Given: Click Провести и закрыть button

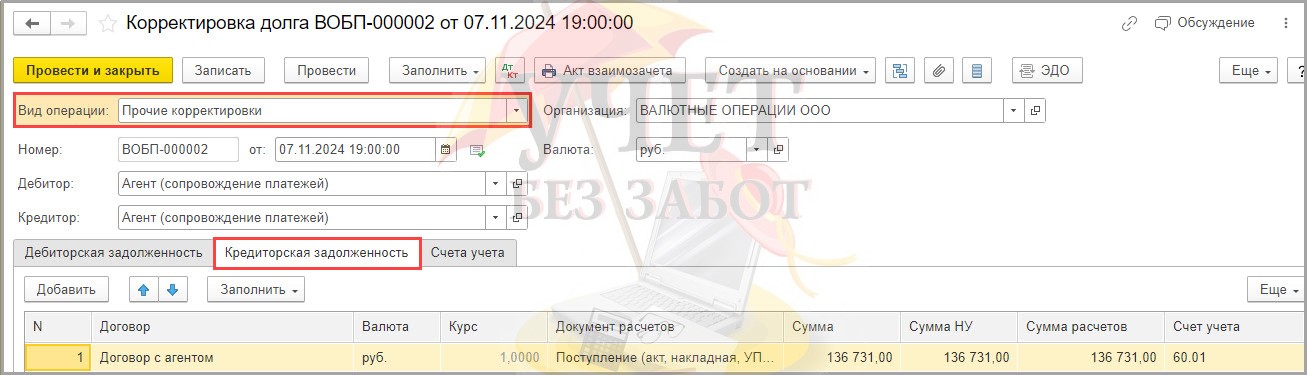Looking at the screenshot, I should tap(93, 70).
